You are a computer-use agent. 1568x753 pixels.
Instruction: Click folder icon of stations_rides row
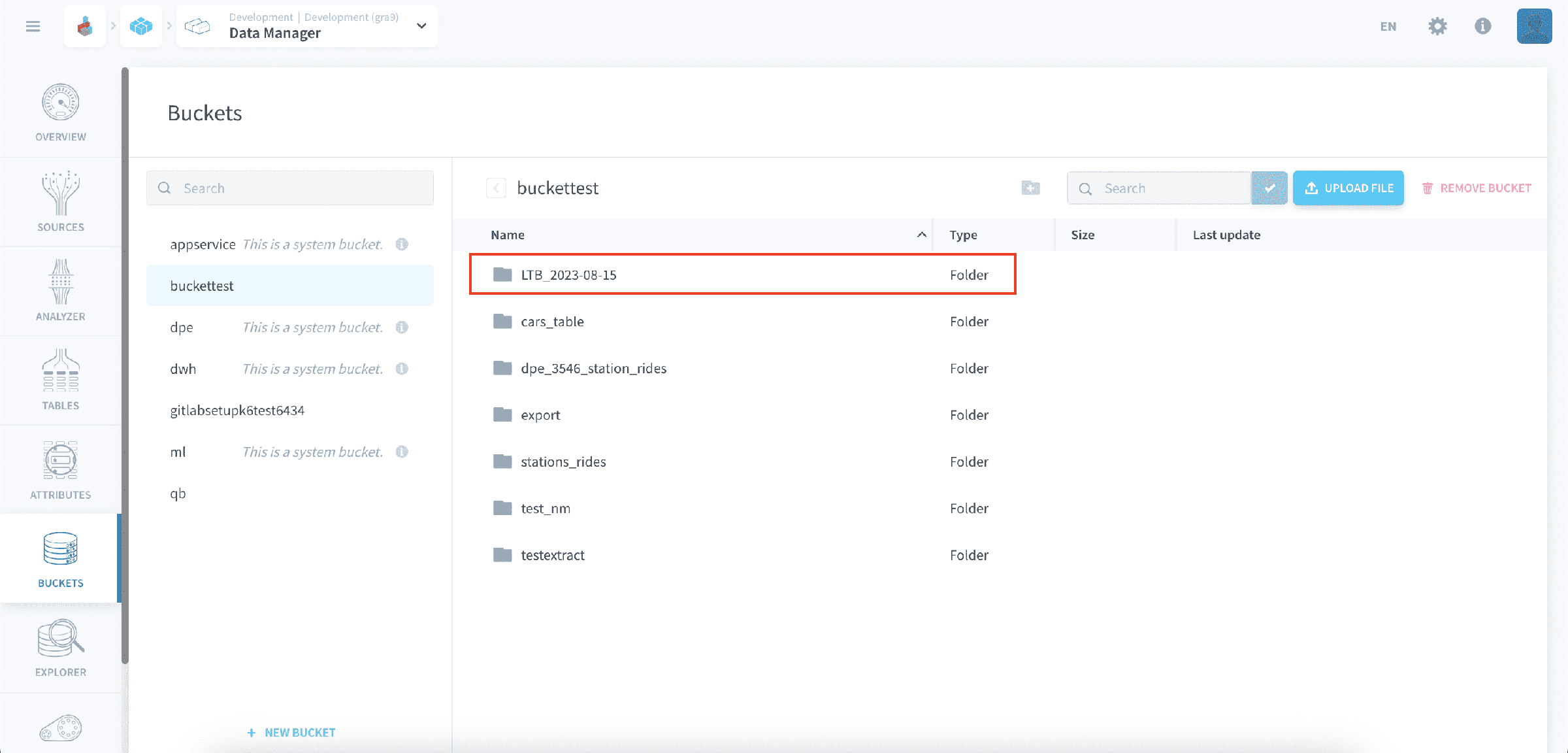502,461
